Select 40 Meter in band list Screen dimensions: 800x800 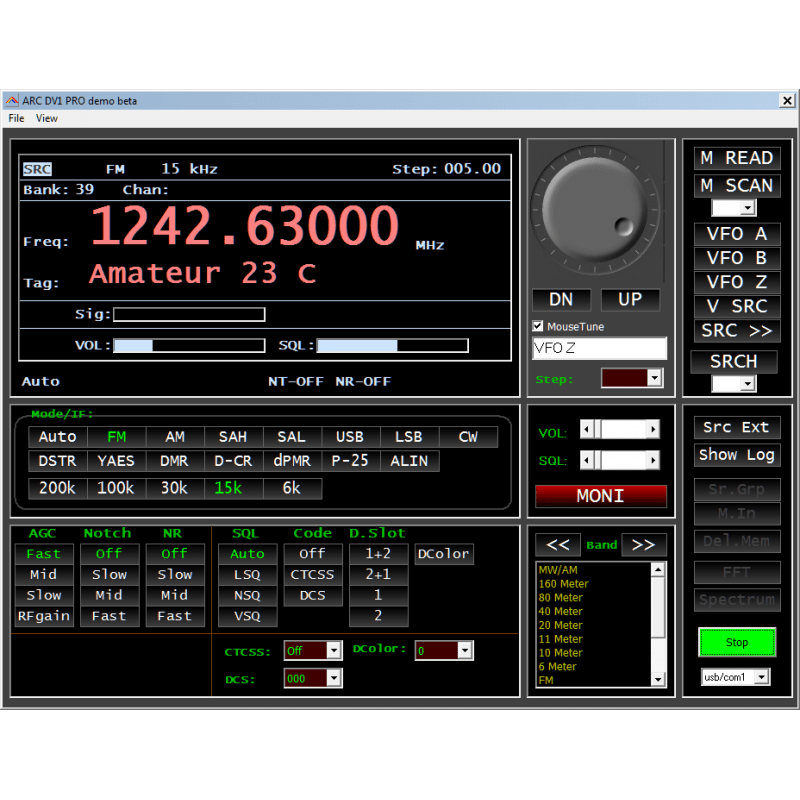coord(561,611)
